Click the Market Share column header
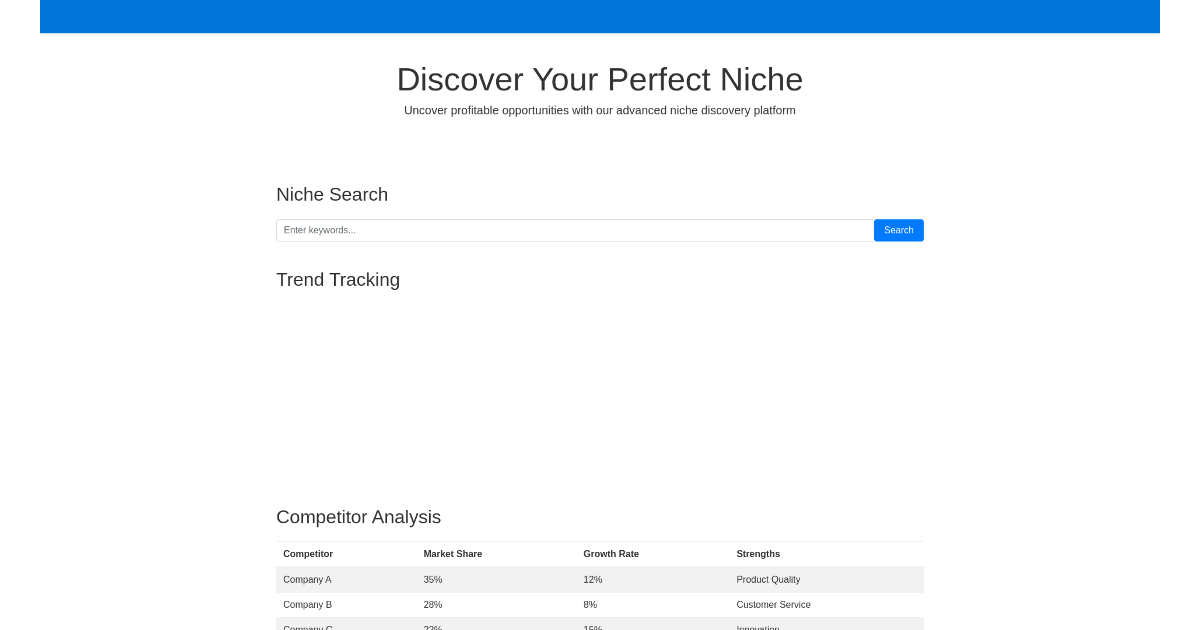1200x630 pixels. [452, 554]
